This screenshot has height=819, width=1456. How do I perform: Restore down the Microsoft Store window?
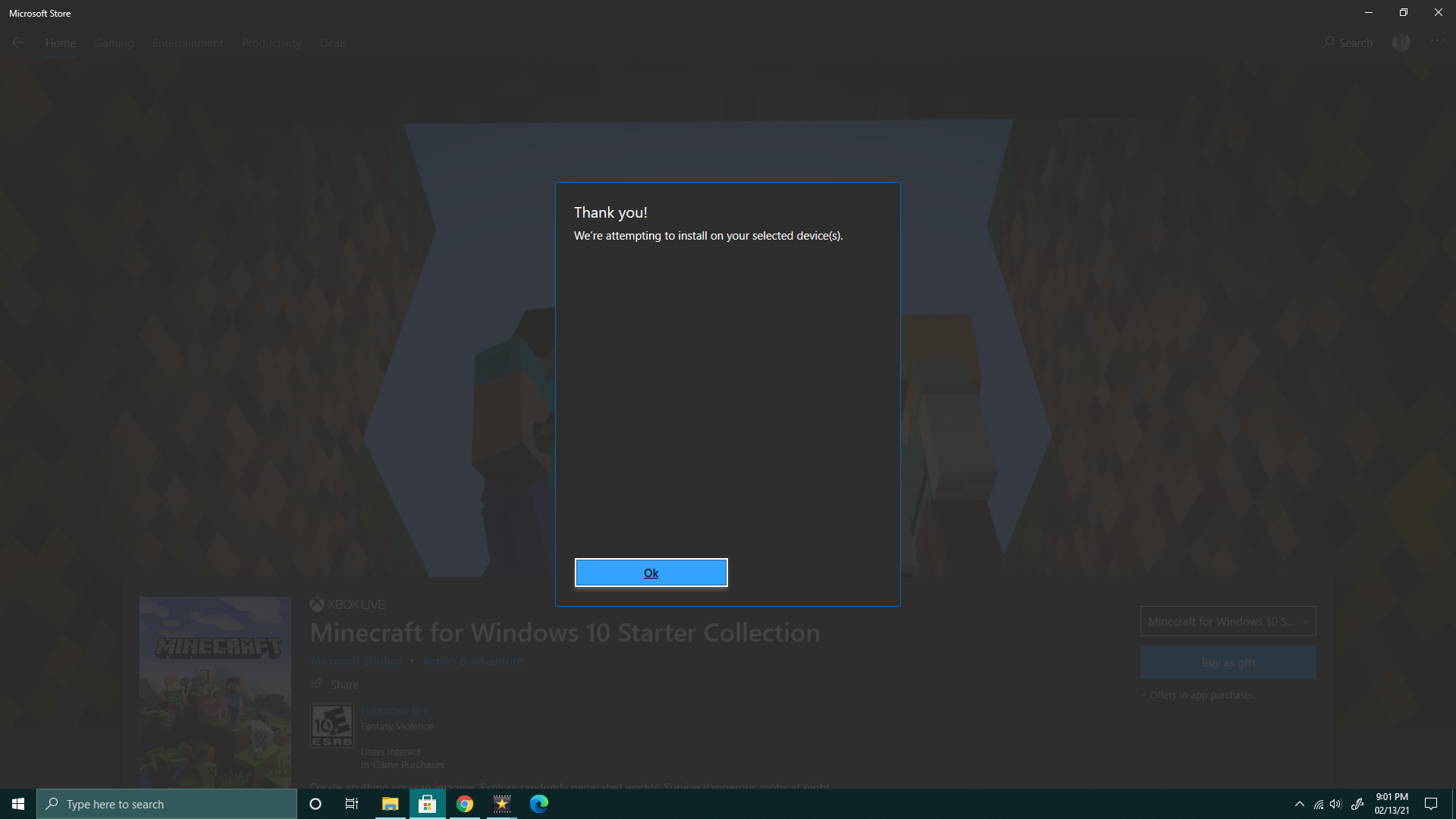1403,12
